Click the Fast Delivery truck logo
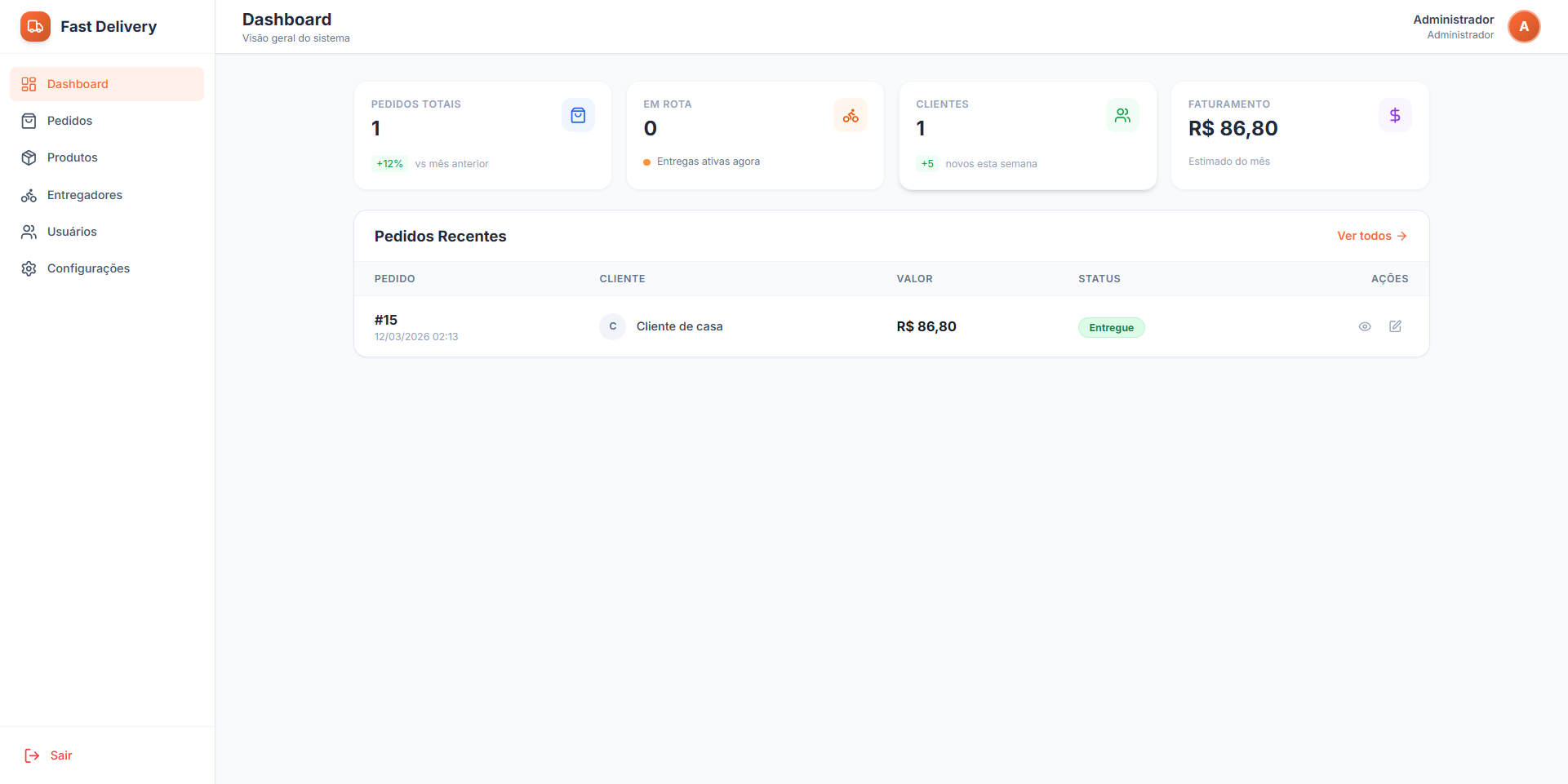The image size is (1568, 784). (x=35, y=27)
